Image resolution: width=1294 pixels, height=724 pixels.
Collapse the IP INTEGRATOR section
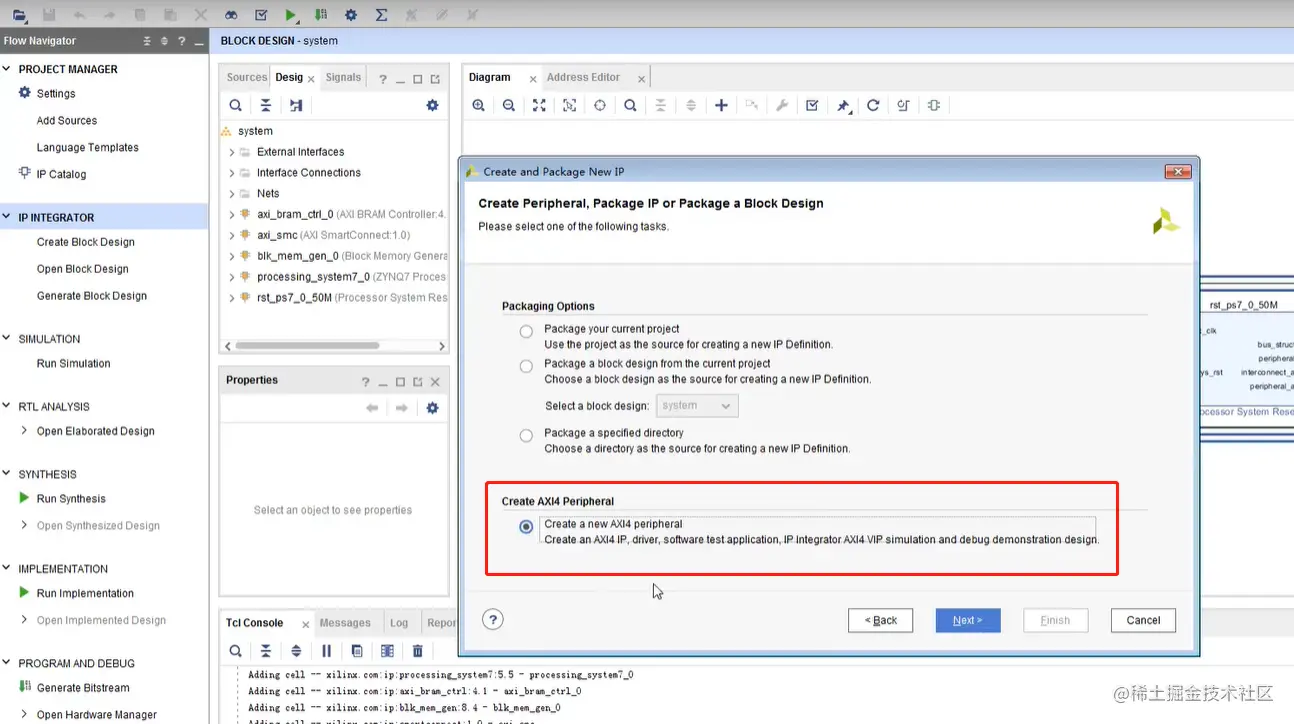(7, 217)
